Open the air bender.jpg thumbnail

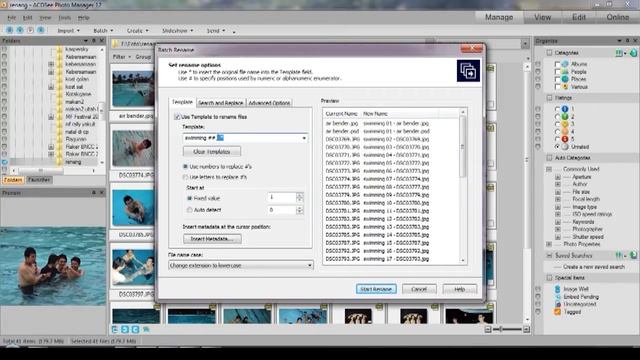point(133,89)
